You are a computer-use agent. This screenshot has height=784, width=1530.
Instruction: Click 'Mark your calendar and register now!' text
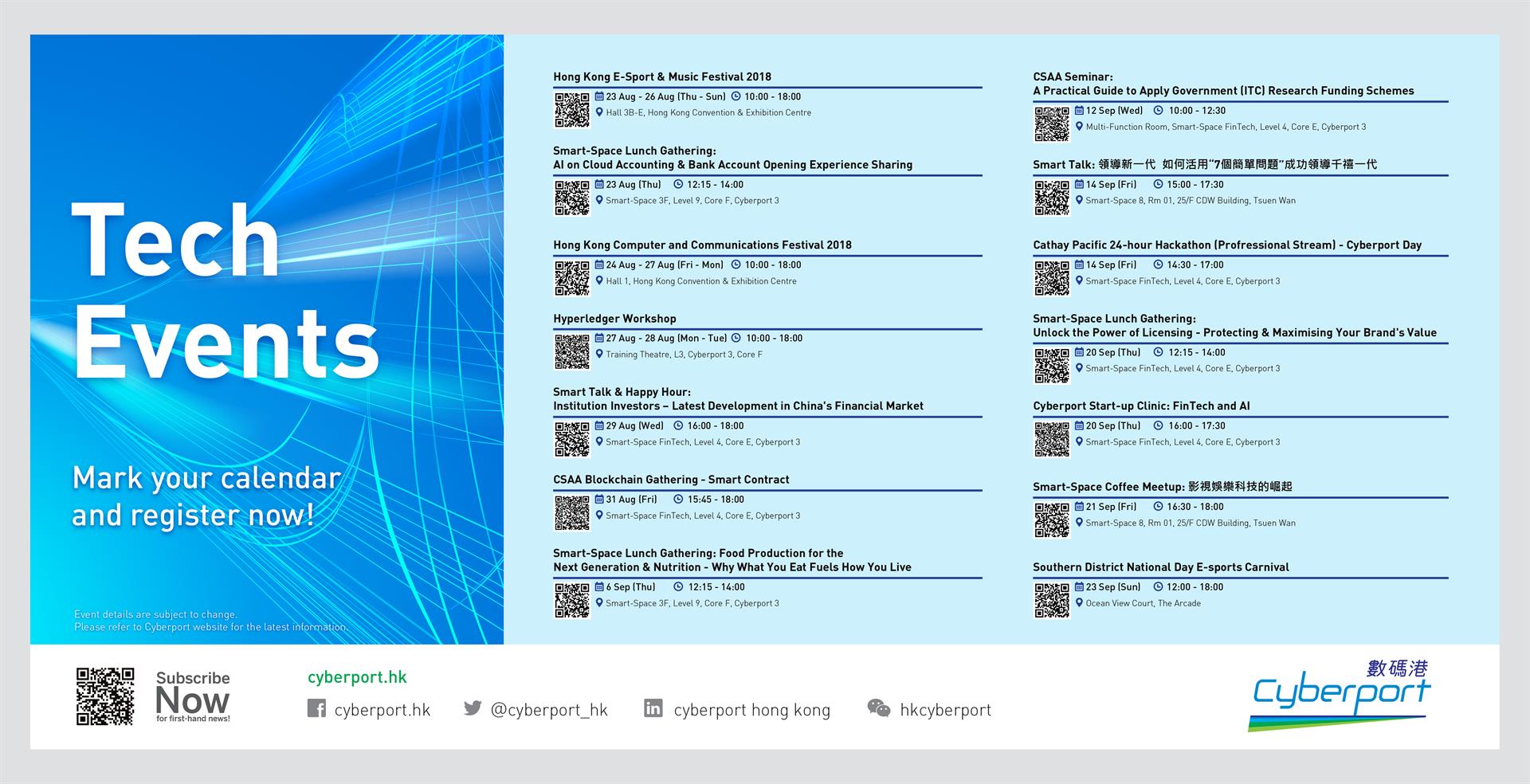point(206,496)
